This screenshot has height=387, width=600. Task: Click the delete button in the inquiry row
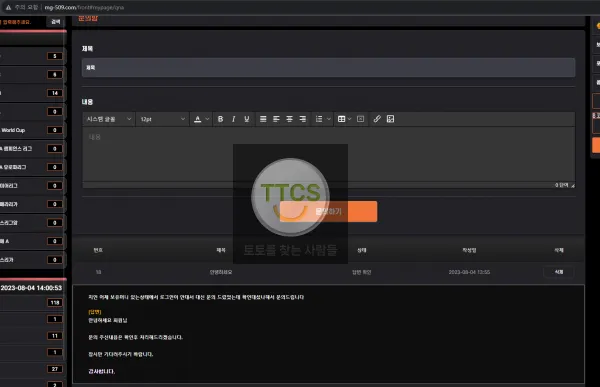[559, 272]
